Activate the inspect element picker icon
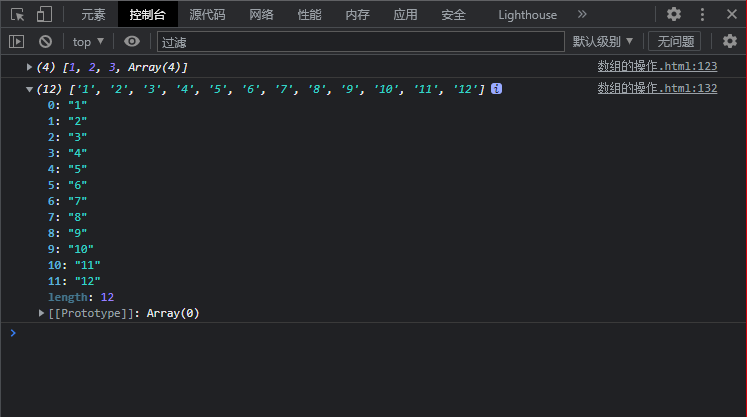 point(18,14)
